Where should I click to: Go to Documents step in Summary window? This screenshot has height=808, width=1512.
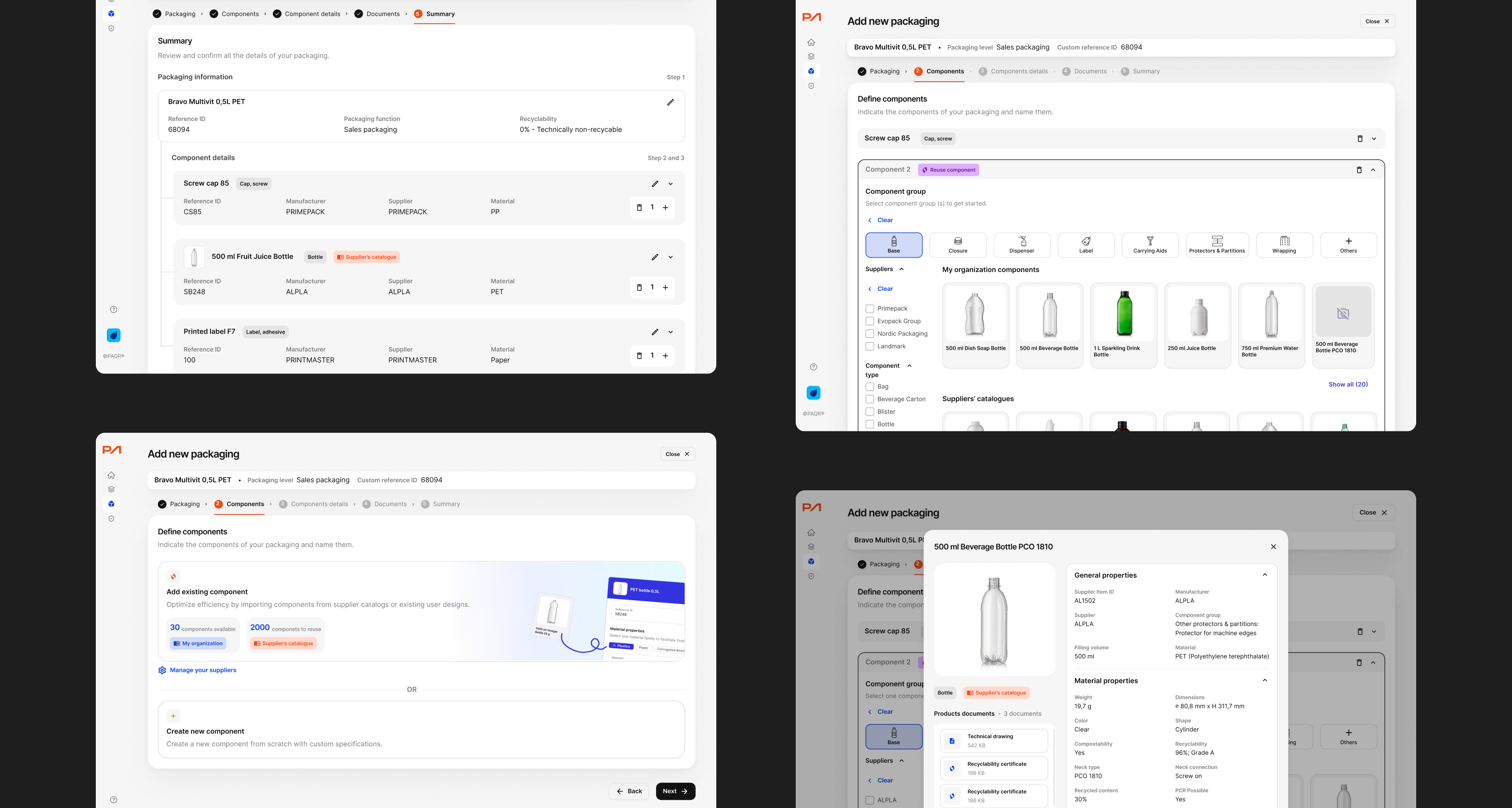point(377,14)
